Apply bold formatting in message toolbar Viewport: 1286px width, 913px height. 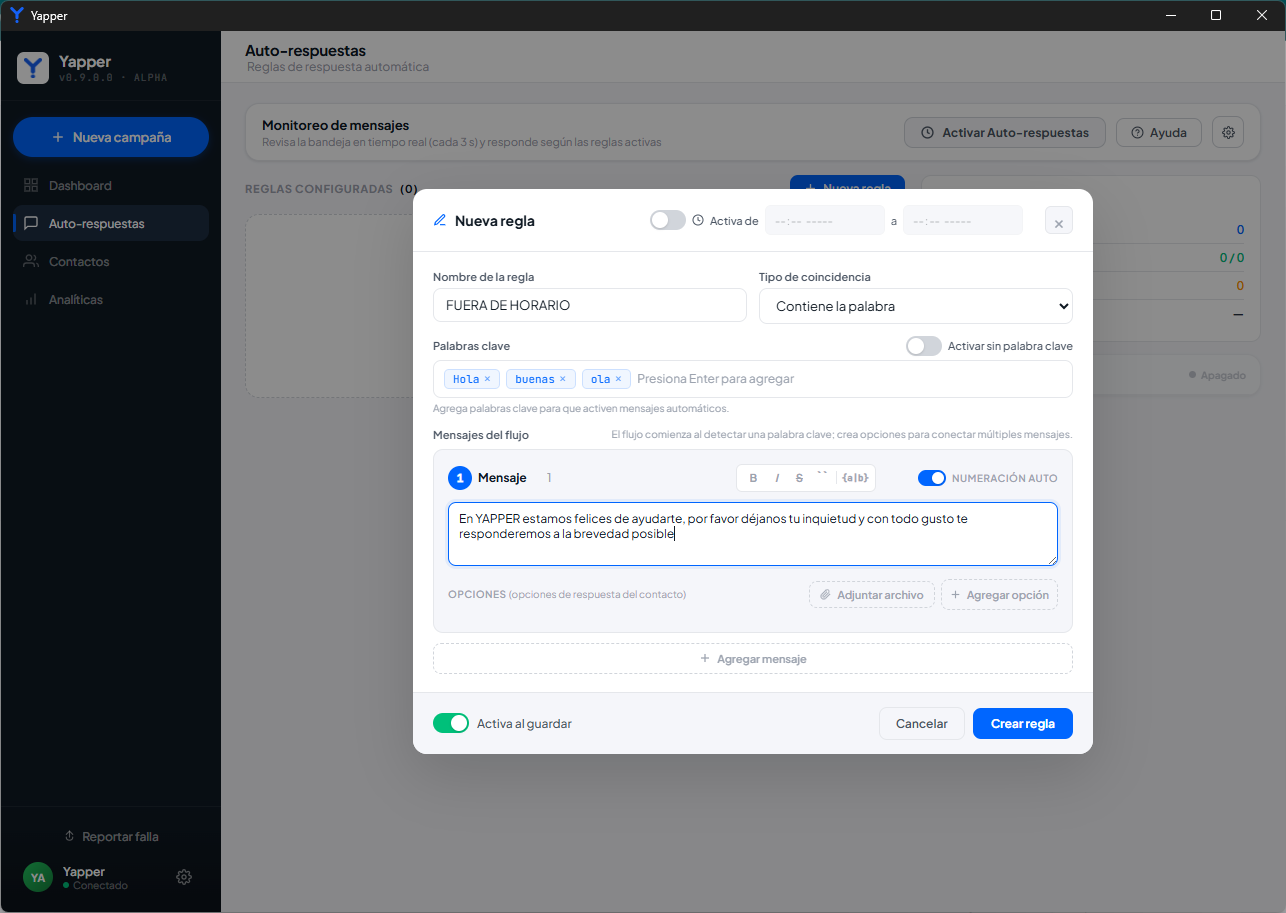tap(753, 478)
